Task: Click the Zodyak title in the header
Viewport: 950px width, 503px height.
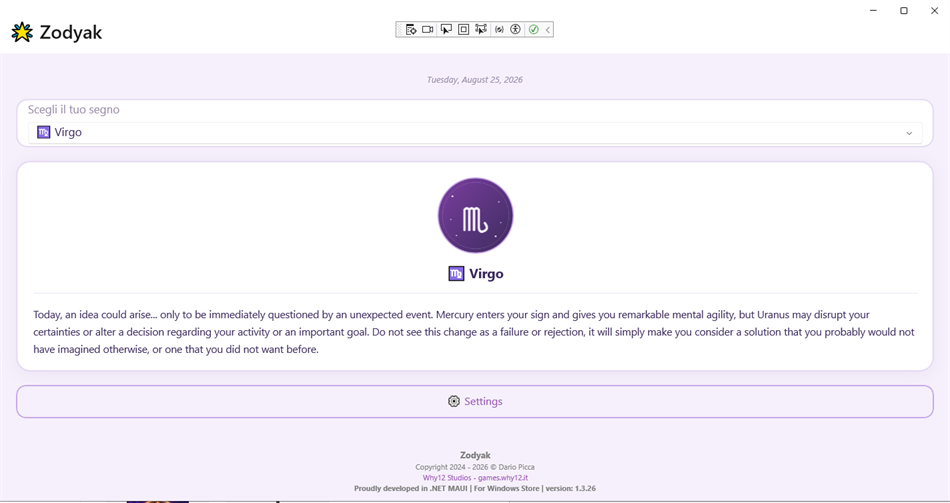Action: pyautogui.click(x=71, y=32)
